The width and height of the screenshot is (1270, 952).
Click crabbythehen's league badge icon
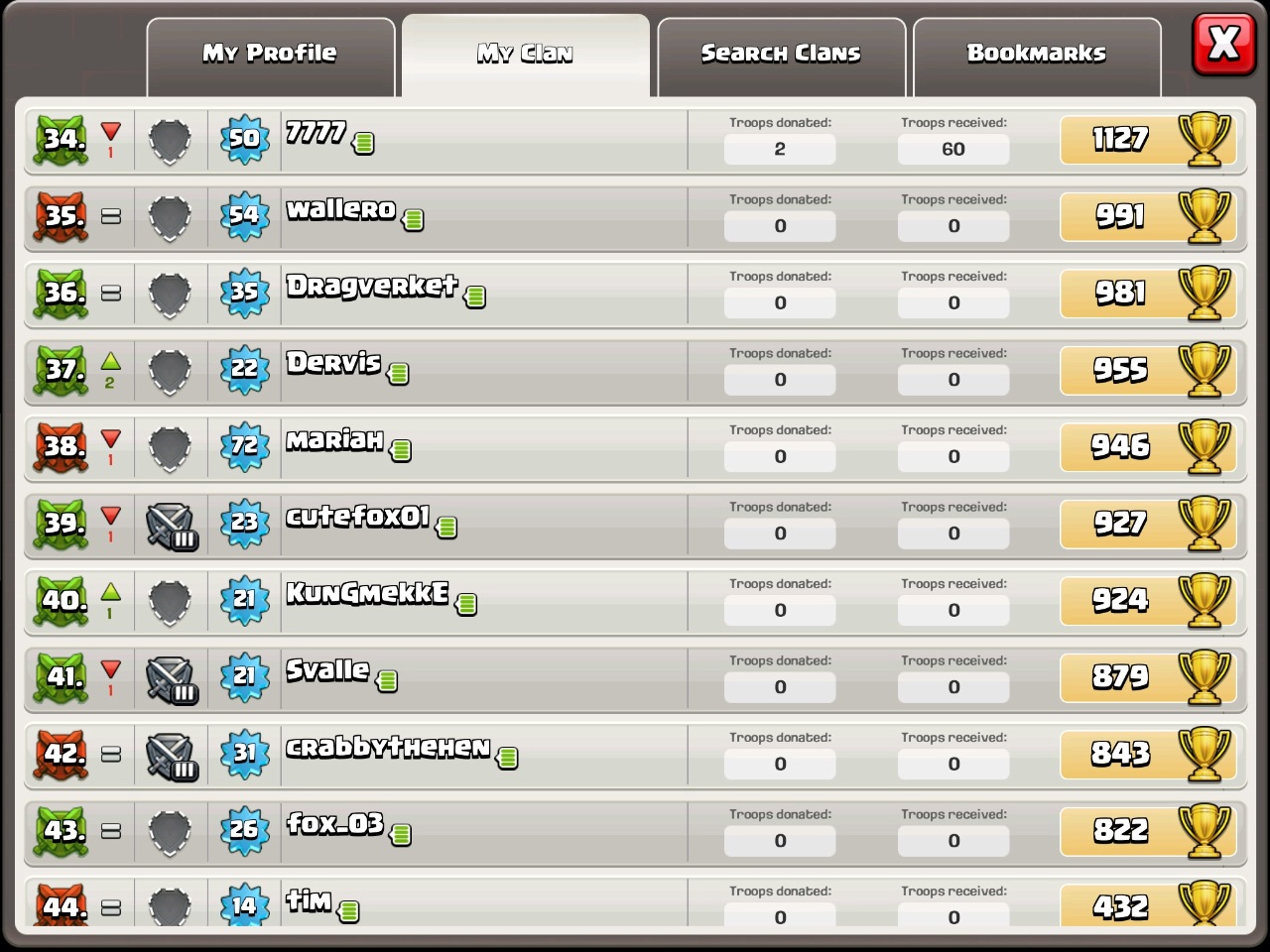click(x=172, y=756)
